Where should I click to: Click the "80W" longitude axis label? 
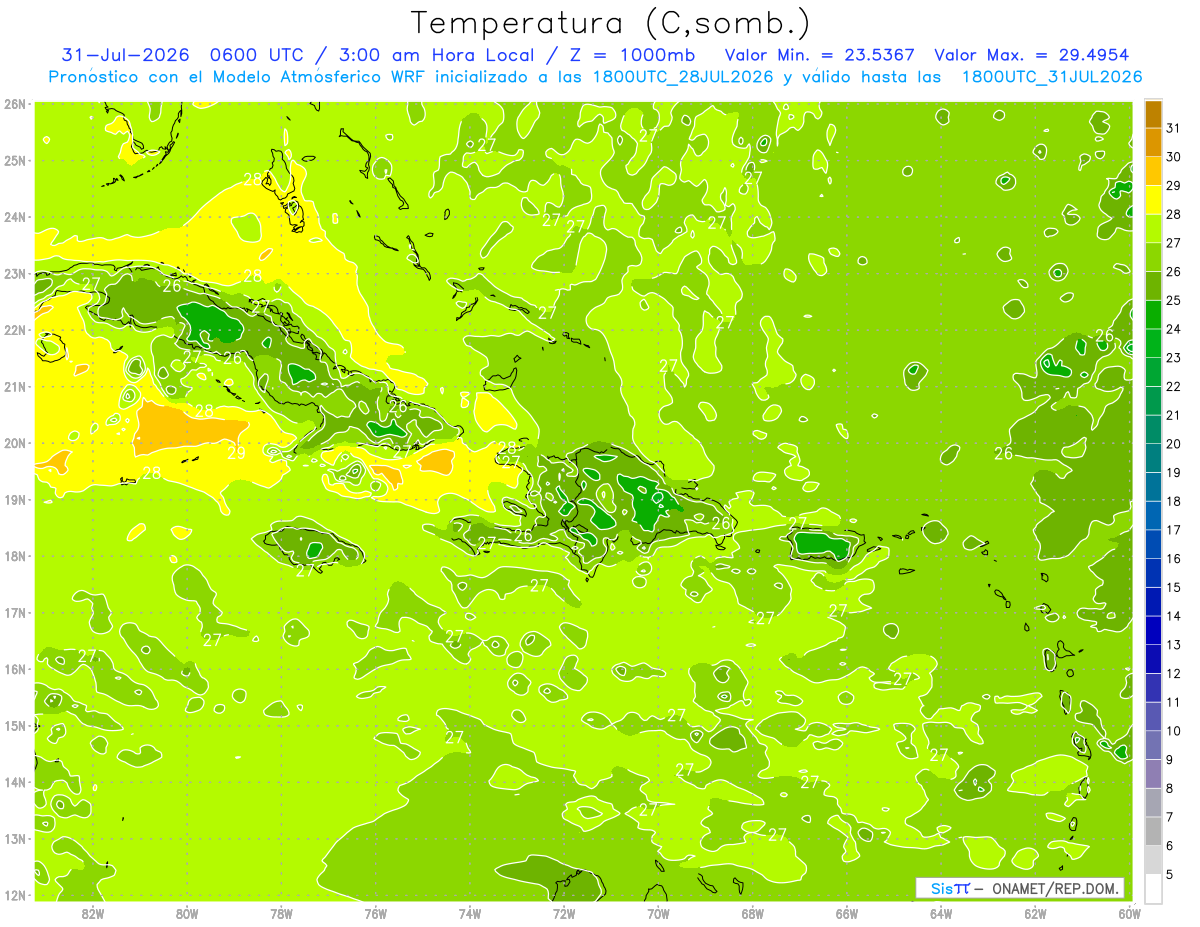click(x=186, y=913)
